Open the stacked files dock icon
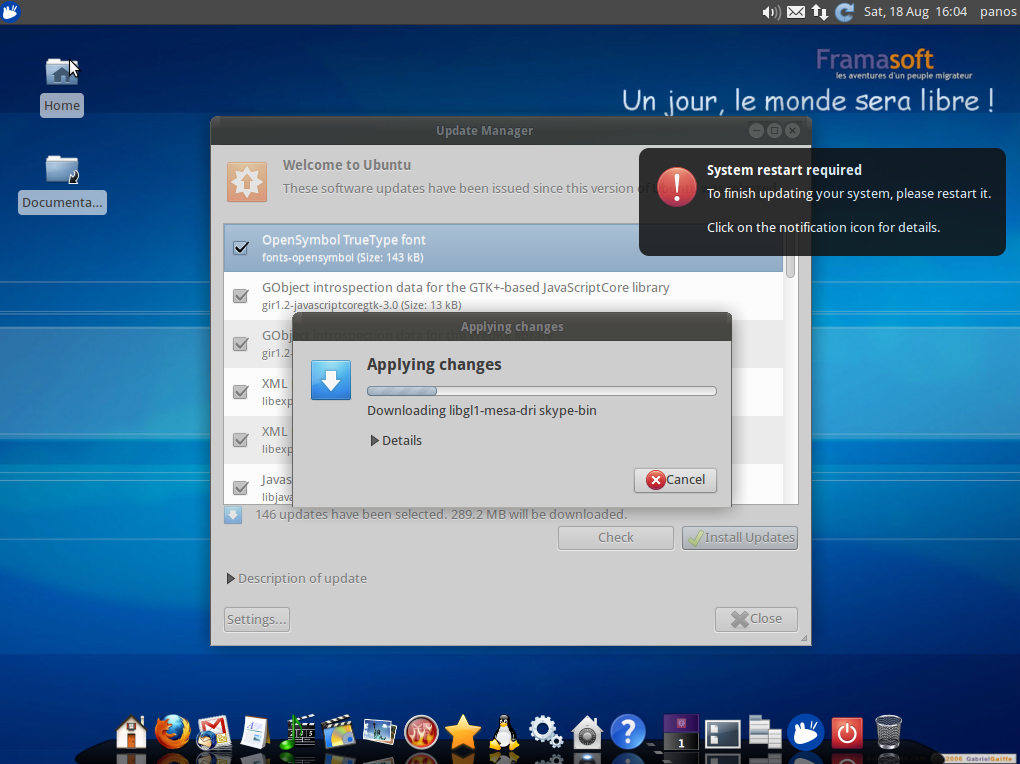Screen dimensions: 1020x764 point(764,732)
